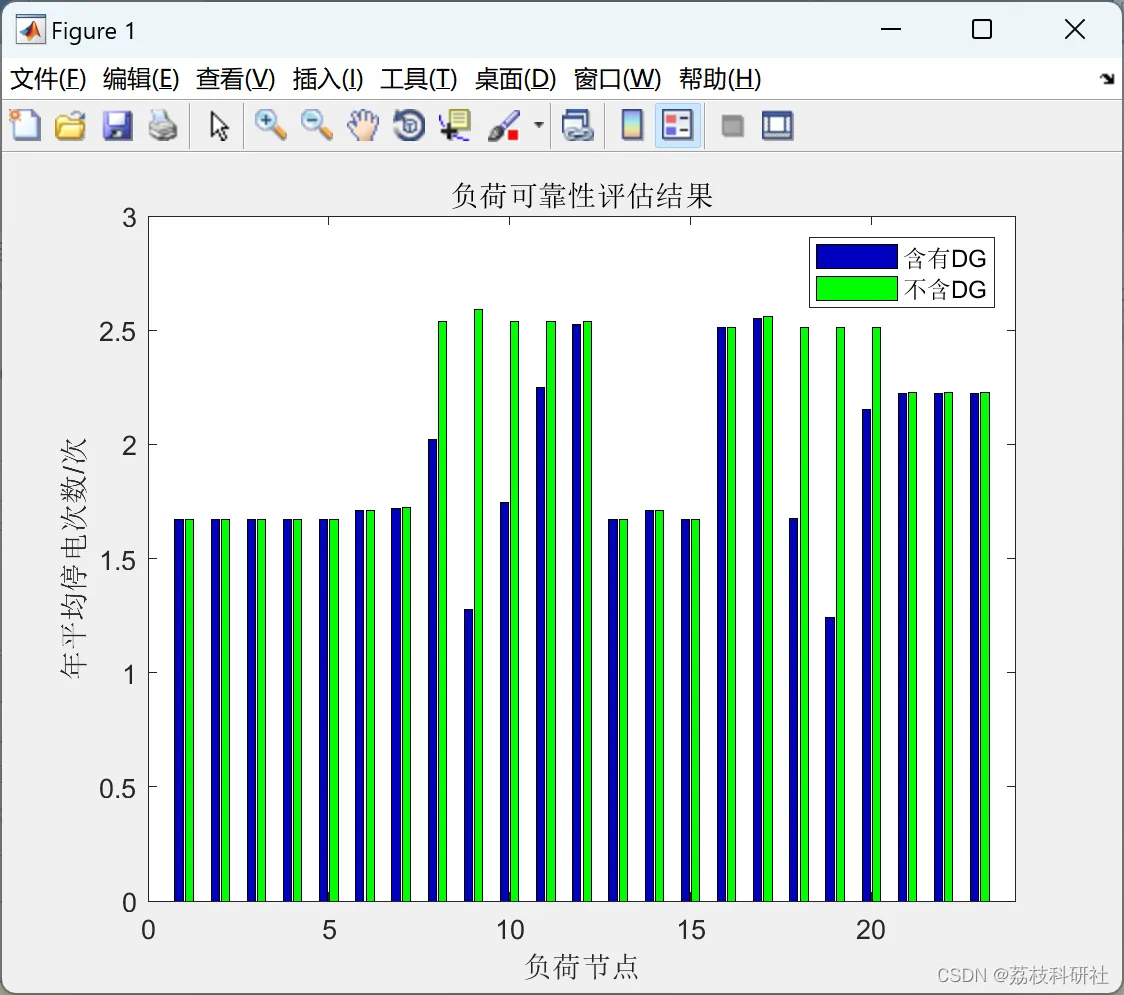Screen dimensions: 1124x995
Task: Click the blue 含有DG legend swatch
Action: (x=857, y=257)
